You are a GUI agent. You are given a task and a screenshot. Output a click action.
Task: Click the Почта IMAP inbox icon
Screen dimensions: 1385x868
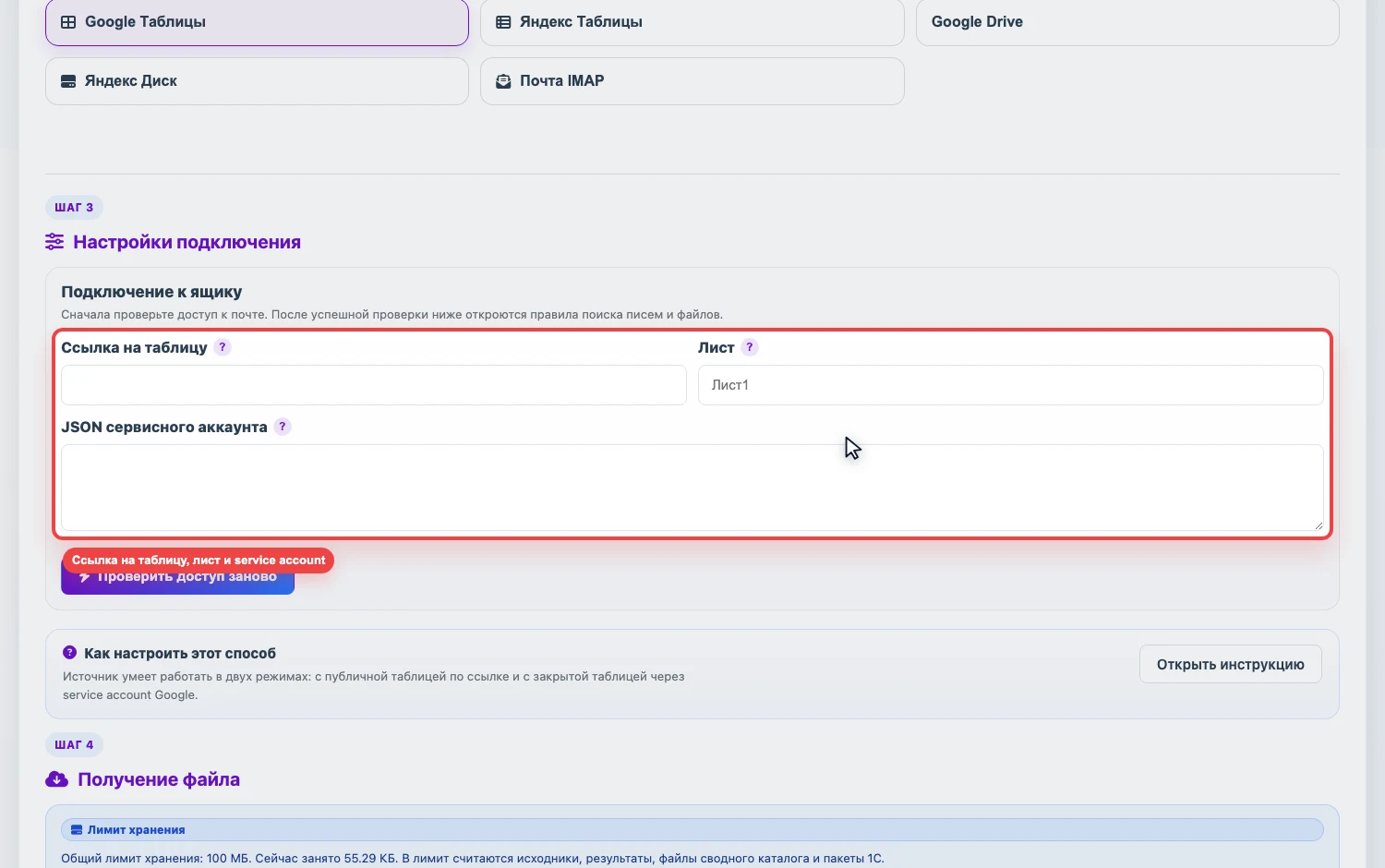coord(503,81)
